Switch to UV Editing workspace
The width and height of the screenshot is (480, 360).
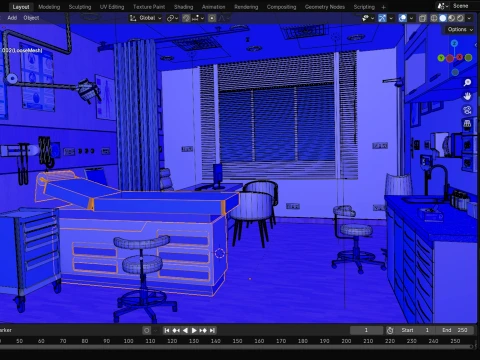point(112,7)
